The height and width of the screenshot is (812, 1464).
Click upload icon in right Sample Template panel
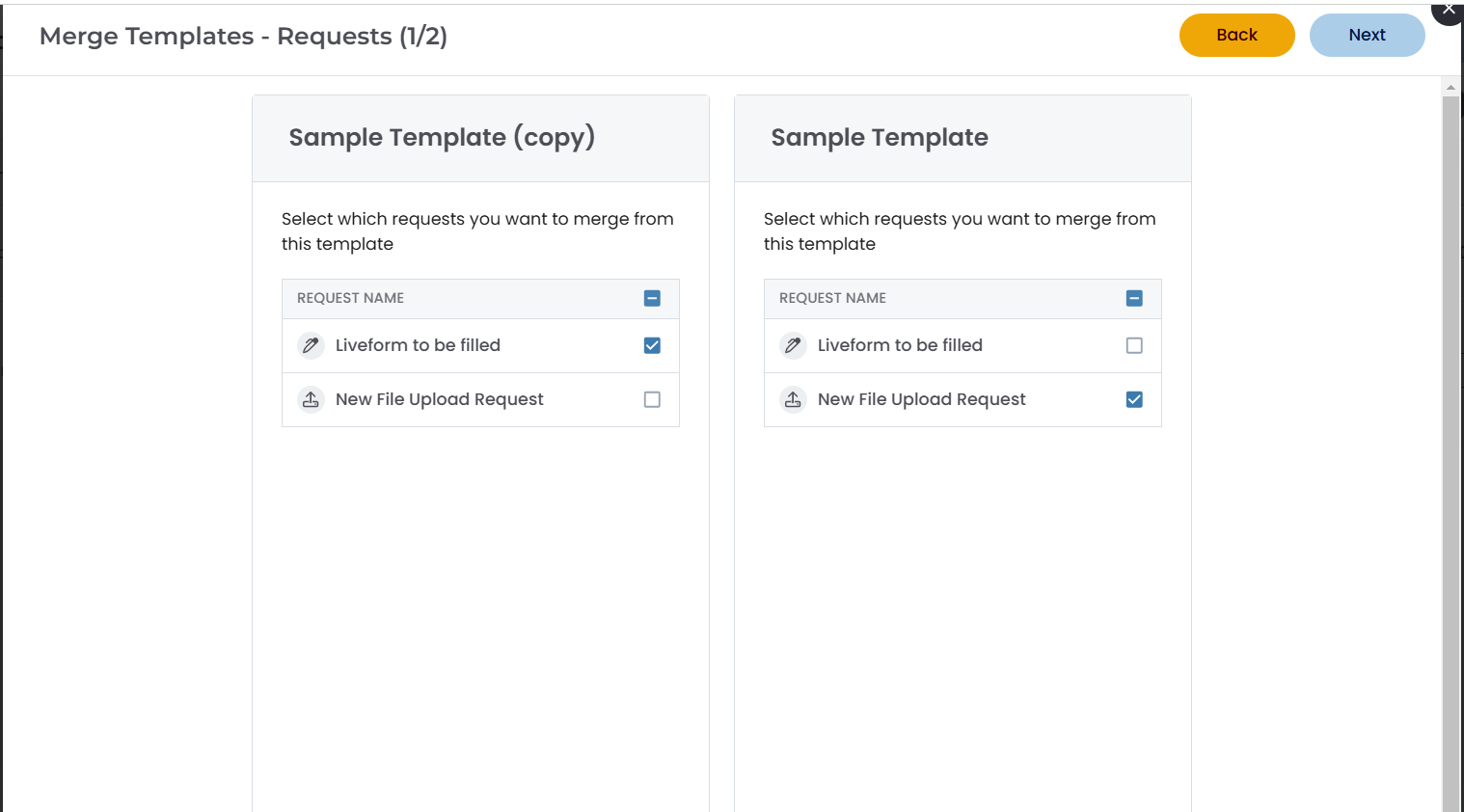pyautogui.click(x=793, y=399)
